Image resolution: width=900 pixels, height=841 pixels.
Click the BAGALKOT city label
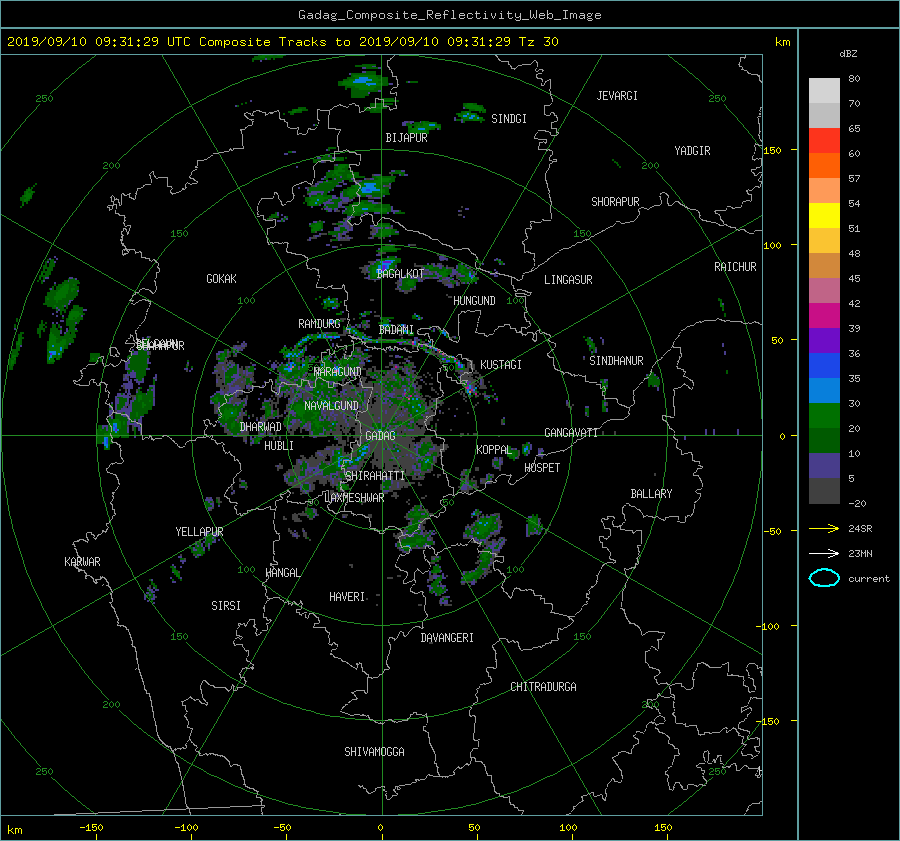[400, 274]
